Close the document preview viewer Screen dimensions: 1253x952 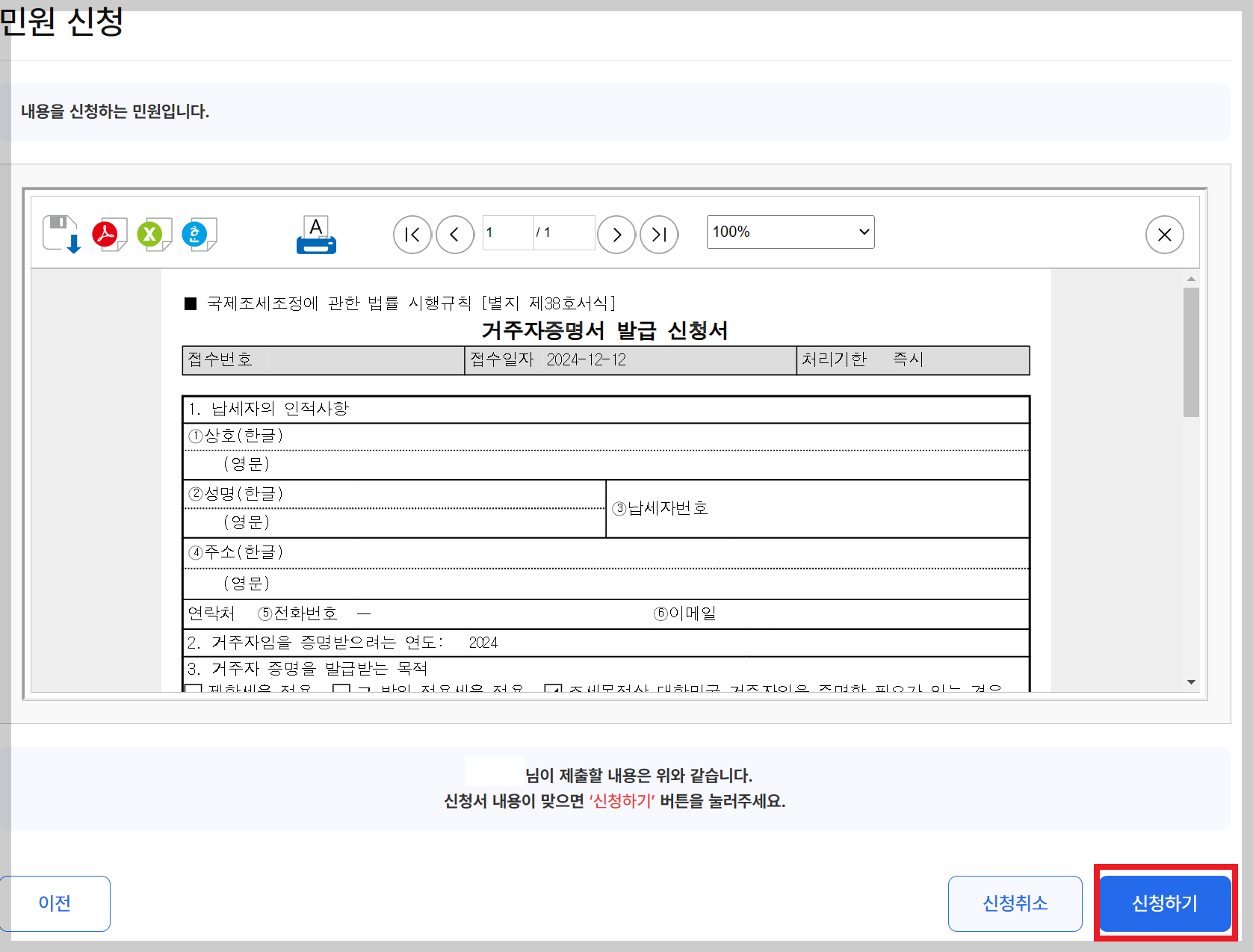coord(1163,234)
